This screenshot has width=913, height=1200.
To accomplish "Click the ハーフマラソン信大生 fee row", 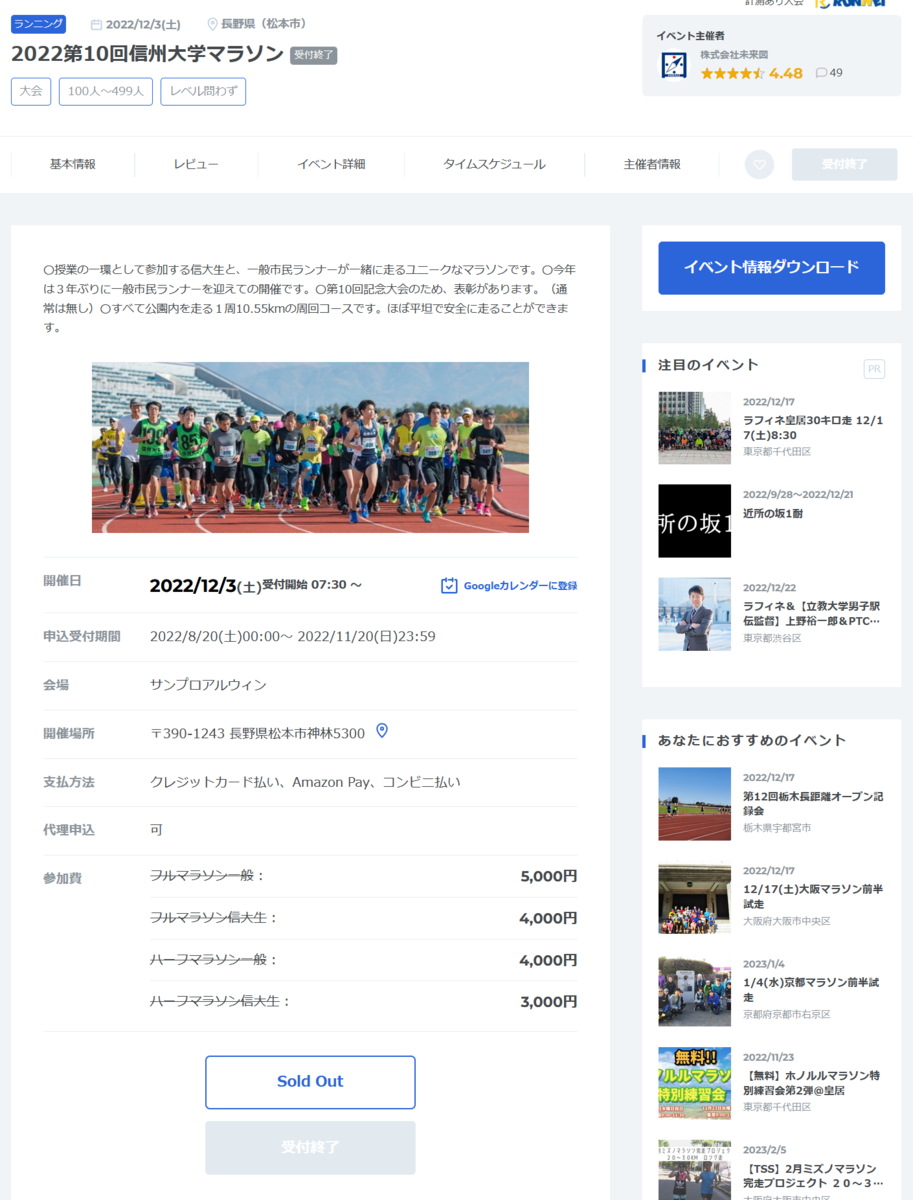I will 363,1002.
